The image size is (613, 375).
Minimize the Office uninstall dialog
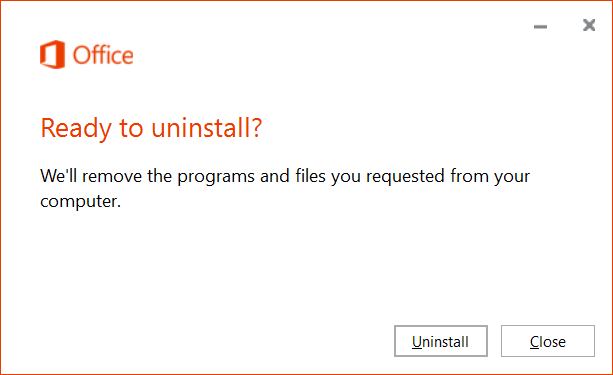(540, 27)
